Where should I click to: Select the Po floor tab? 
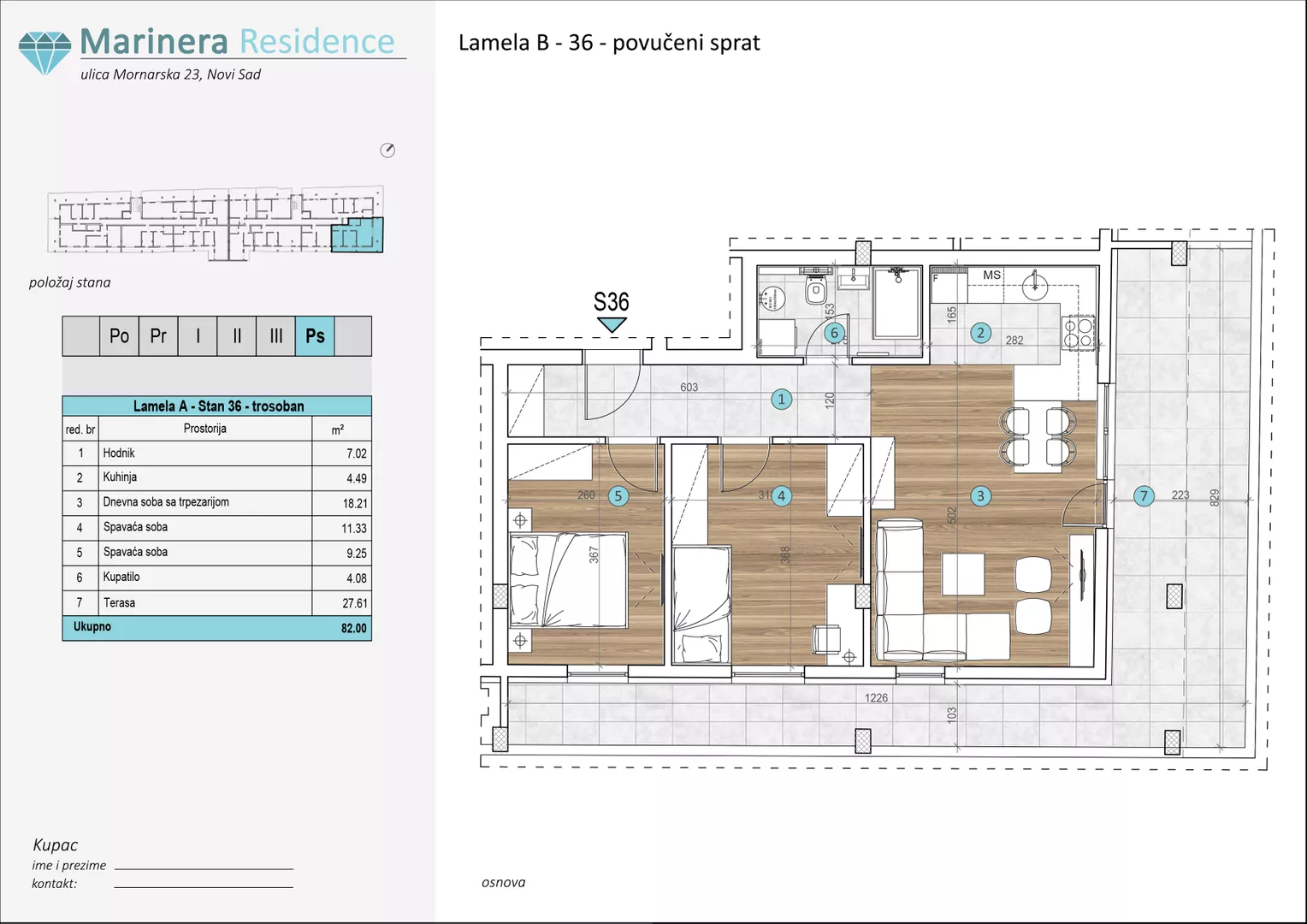coord(119,336)
